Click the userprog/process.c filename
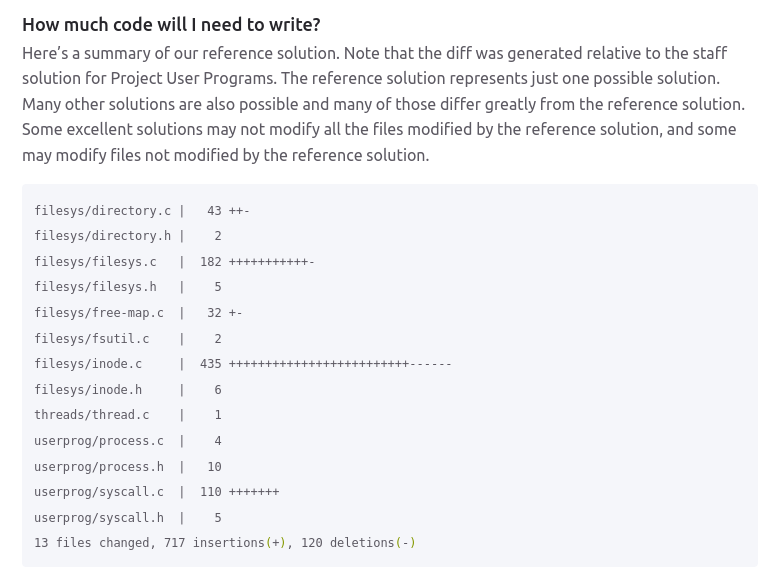 coord(99,441)
